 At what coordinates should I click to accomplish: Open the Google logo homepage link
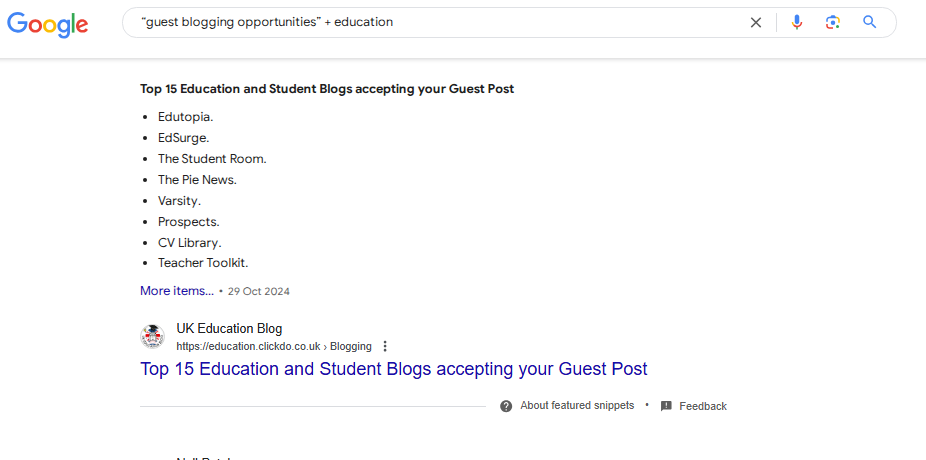click(47, 24)
